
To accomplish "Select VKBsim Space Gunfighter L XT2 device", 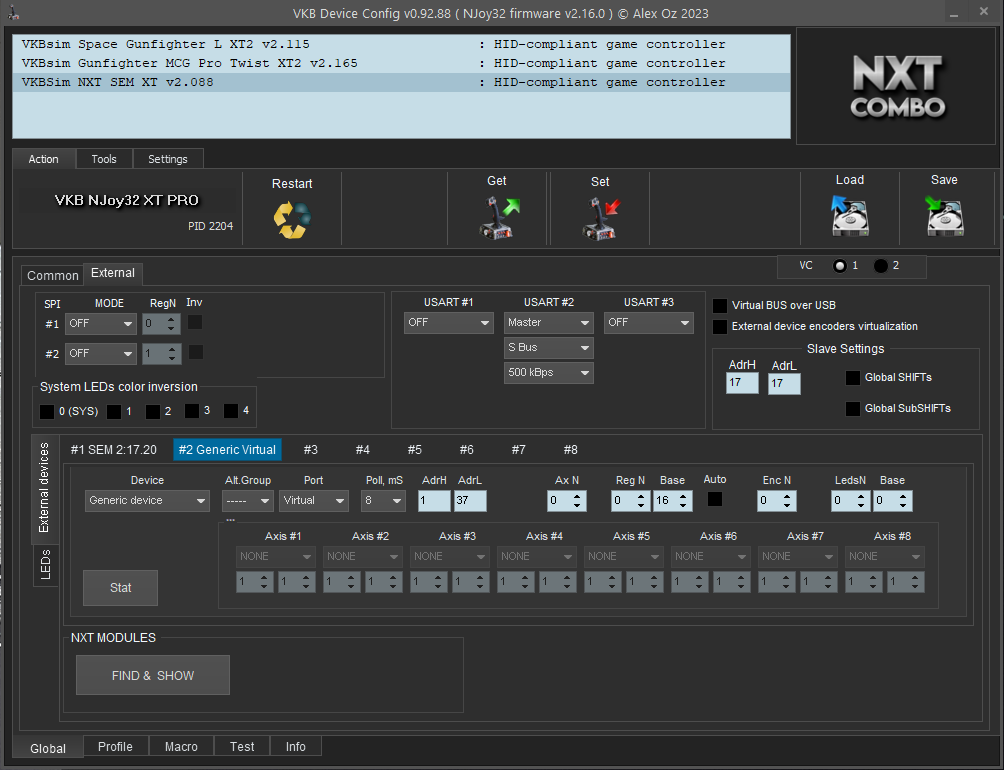I will [x=401, y=44].
